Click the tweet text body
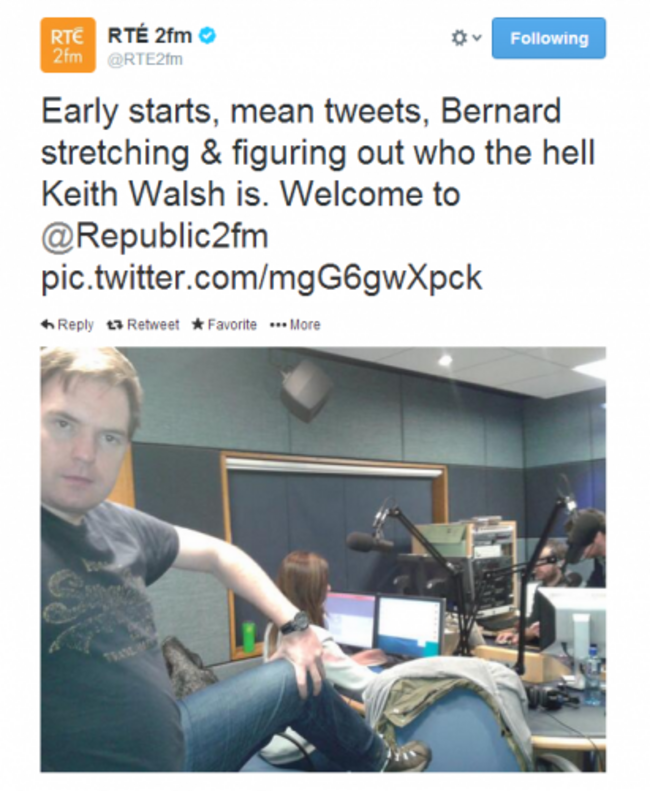650x791 pixels. pos(318,194)
